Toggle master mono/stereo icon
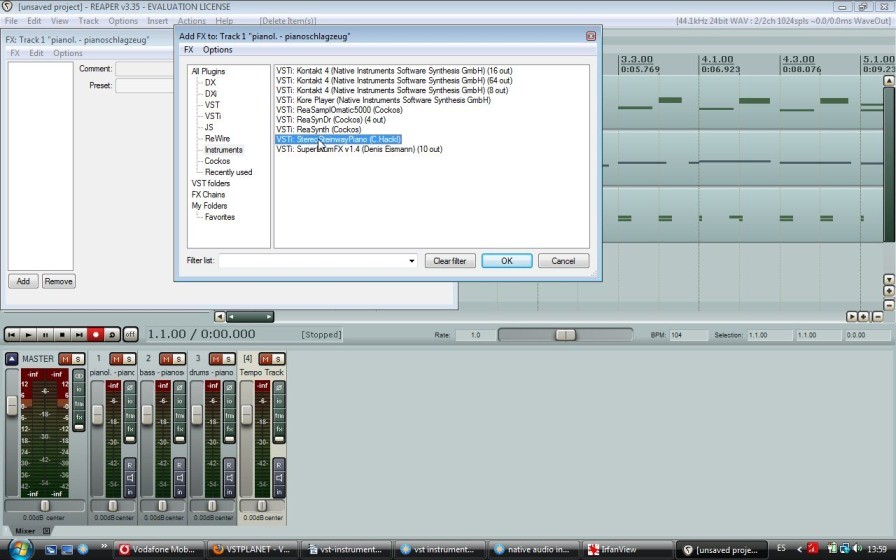 click(79, 376)
